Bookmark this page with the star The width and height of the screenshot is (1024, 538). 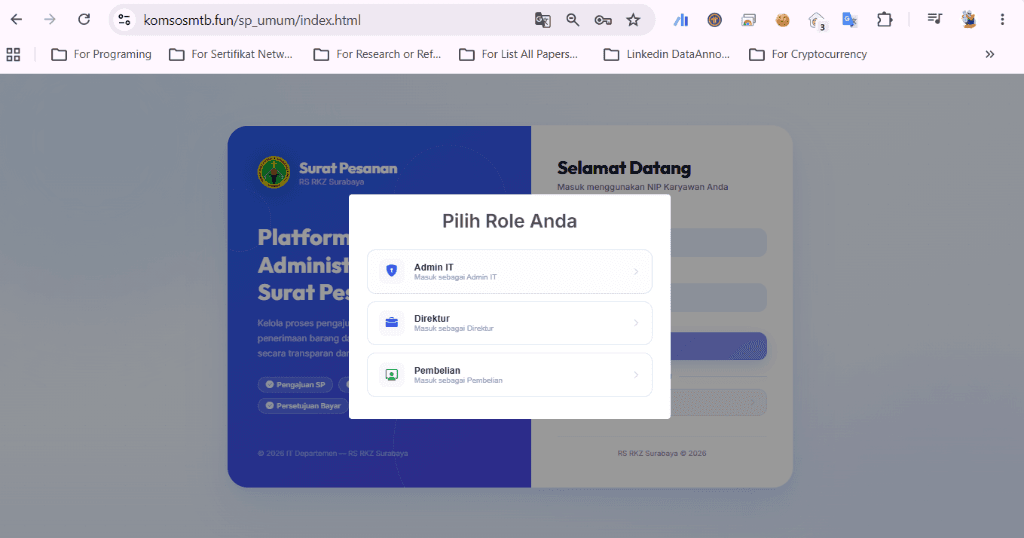tap(633, 20)
